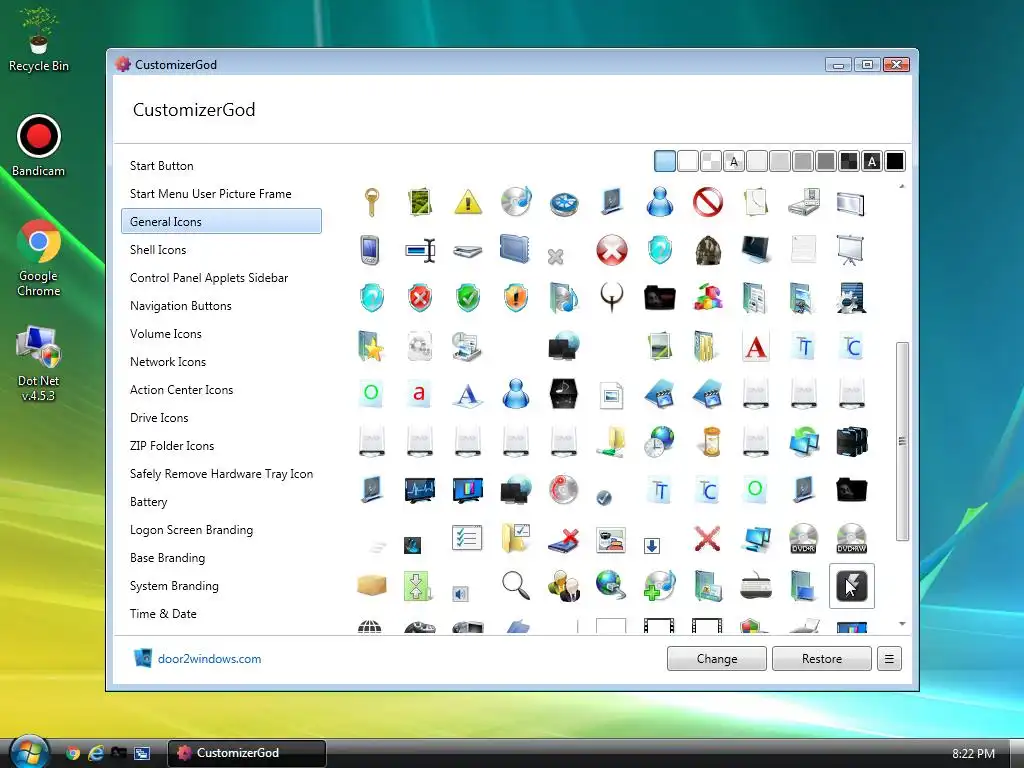Select the red circle X error icon
This screenshot has width=1024, height=768.
[612, 250]
